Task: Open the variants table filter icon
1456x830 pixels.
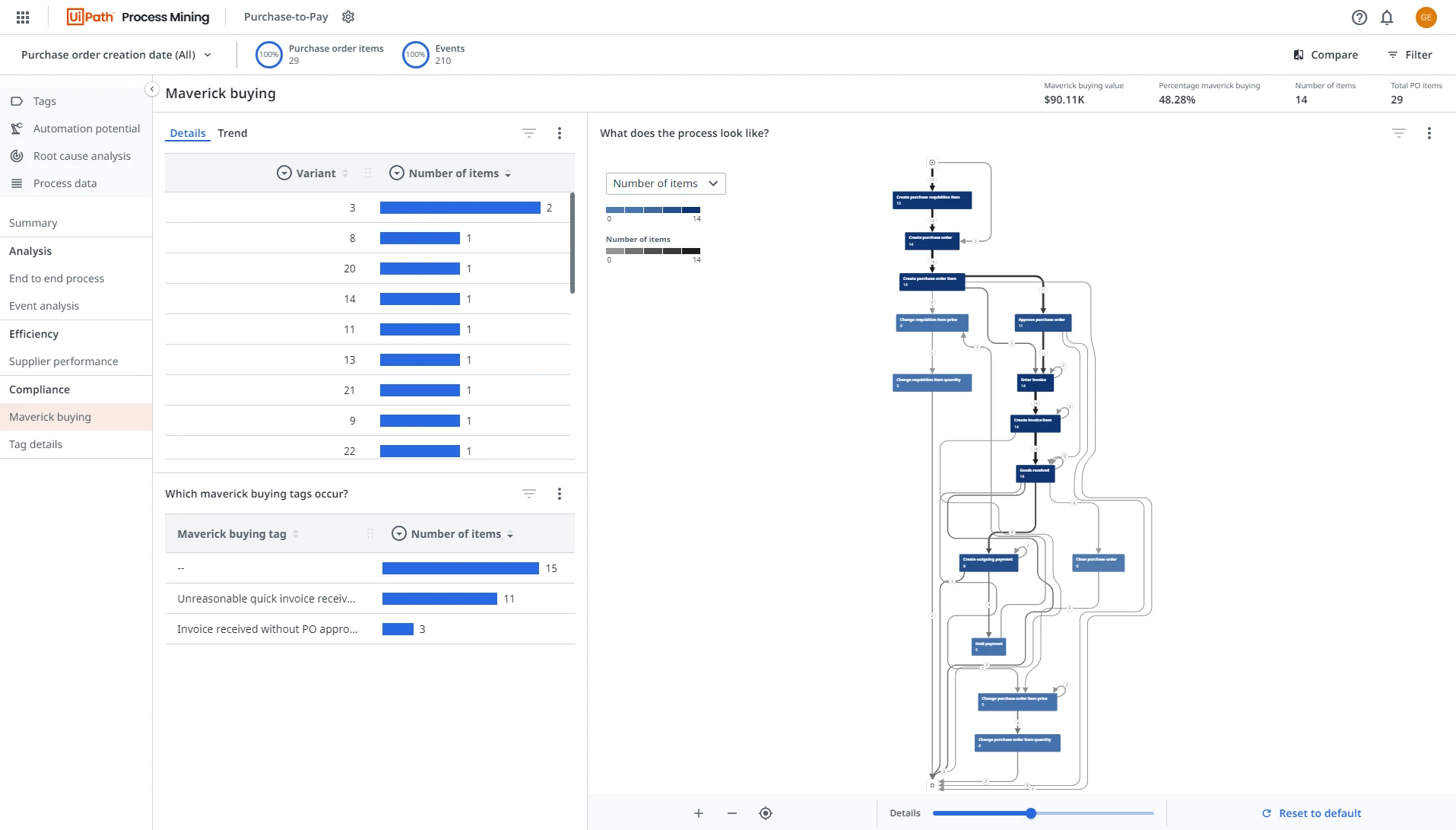Action: [x=529, y=133]
